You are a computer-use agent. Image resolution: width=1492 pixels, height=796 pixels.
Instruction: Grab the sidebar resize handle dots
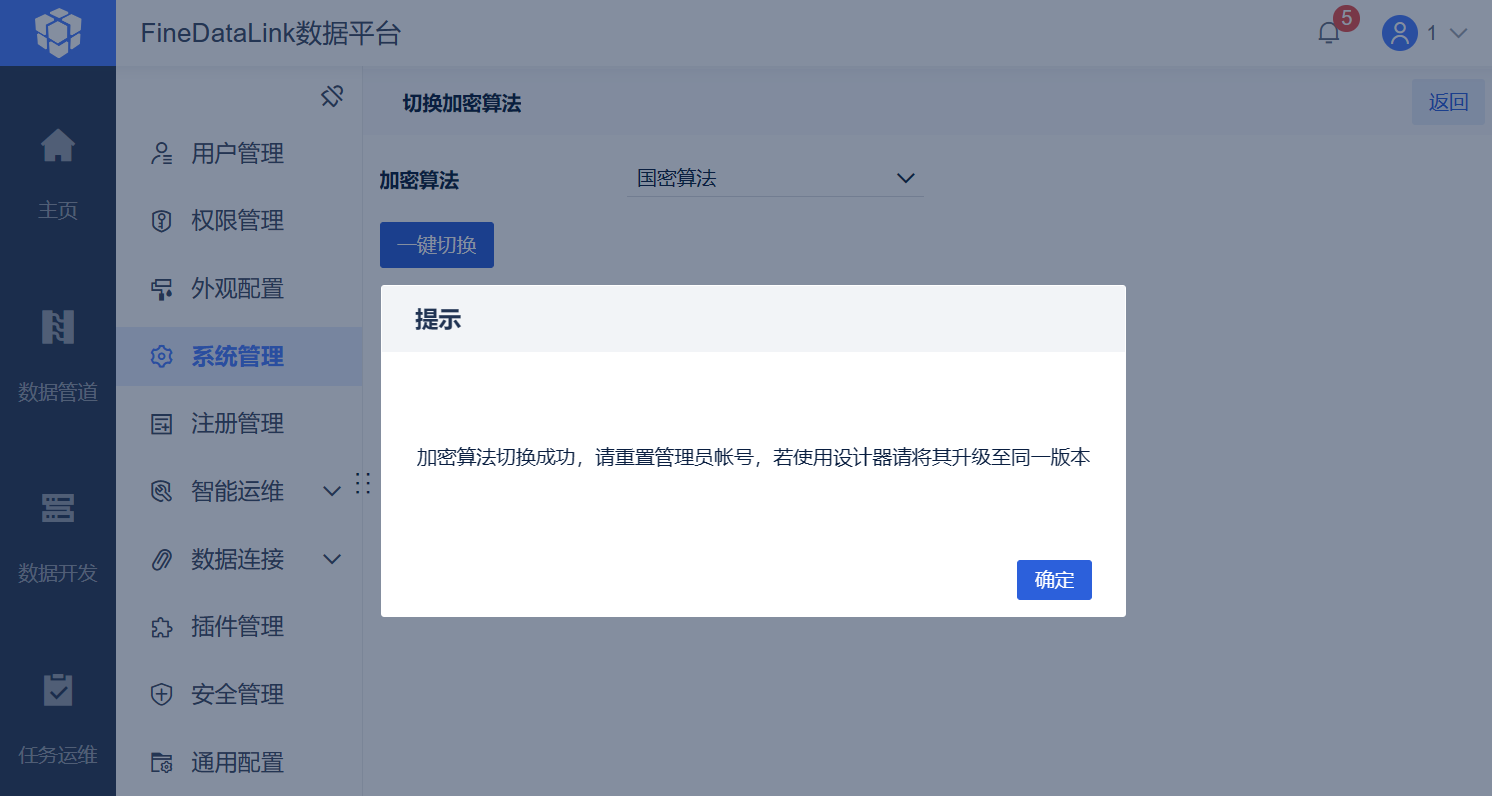pos(363,484)
